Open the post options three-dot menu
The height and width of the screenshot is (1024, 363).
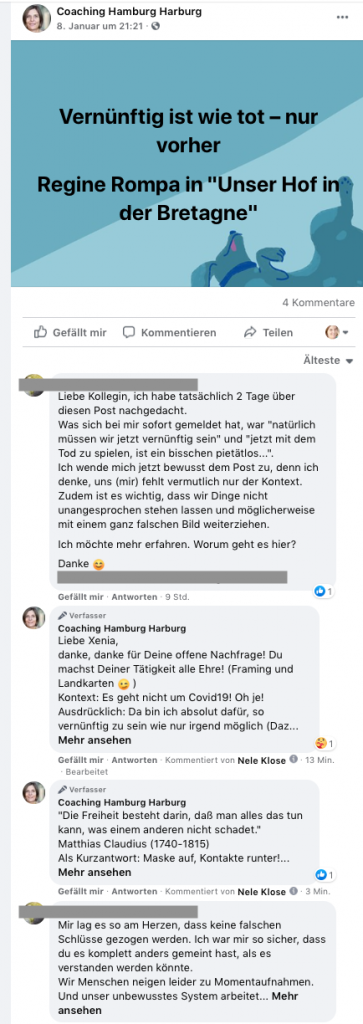click(x=342, y=17)
